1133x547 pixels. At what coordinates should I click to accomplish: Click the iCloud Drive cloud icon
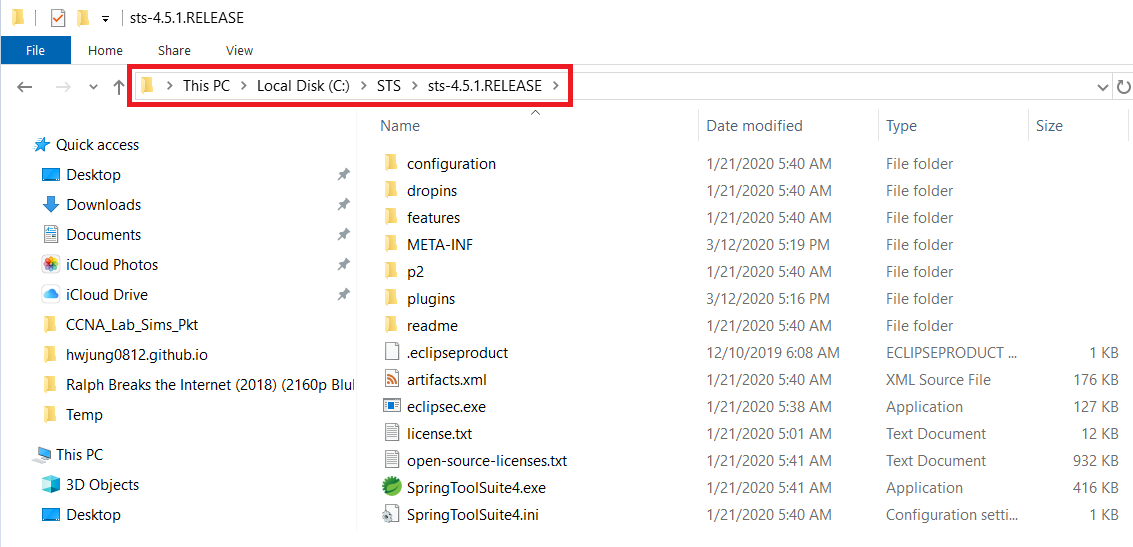coord(51,295)
